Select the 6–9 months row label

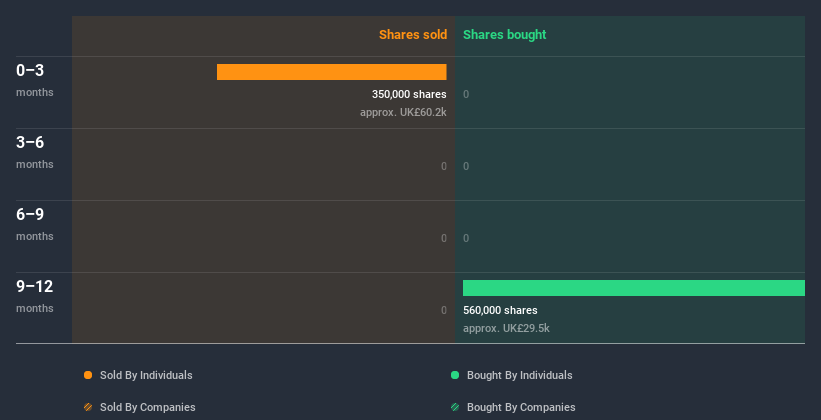pyautogui.click(x=35, y=224)
